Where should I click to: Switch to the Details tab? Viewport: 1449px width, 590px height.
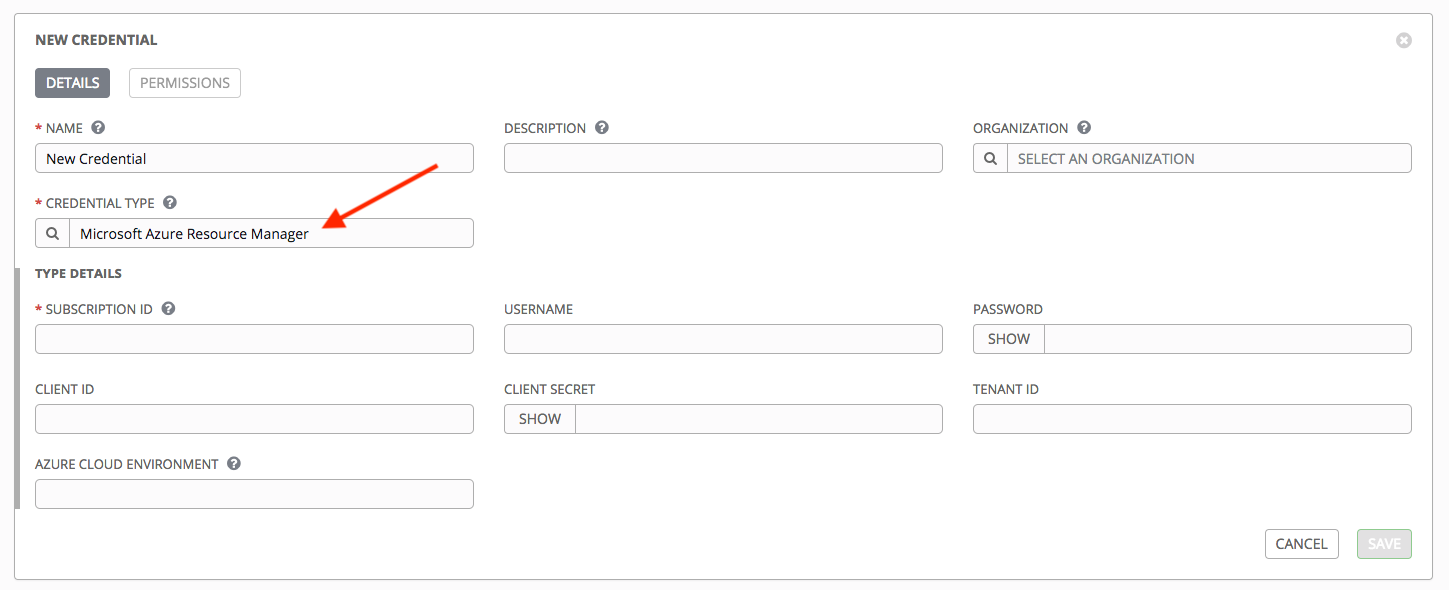(x=72, y=83)
